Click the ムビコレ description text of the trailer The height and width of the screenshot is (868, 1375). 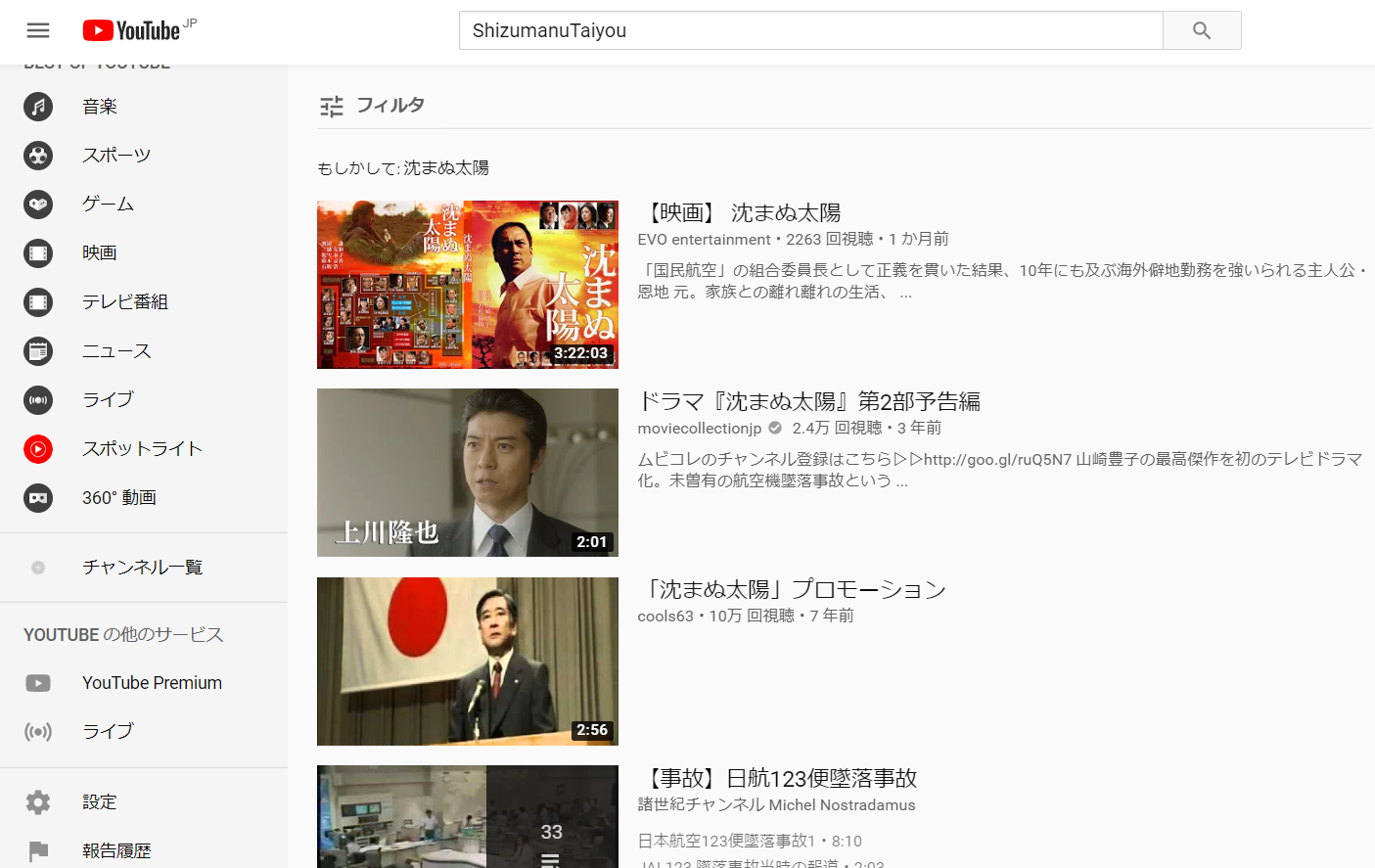1000,470
